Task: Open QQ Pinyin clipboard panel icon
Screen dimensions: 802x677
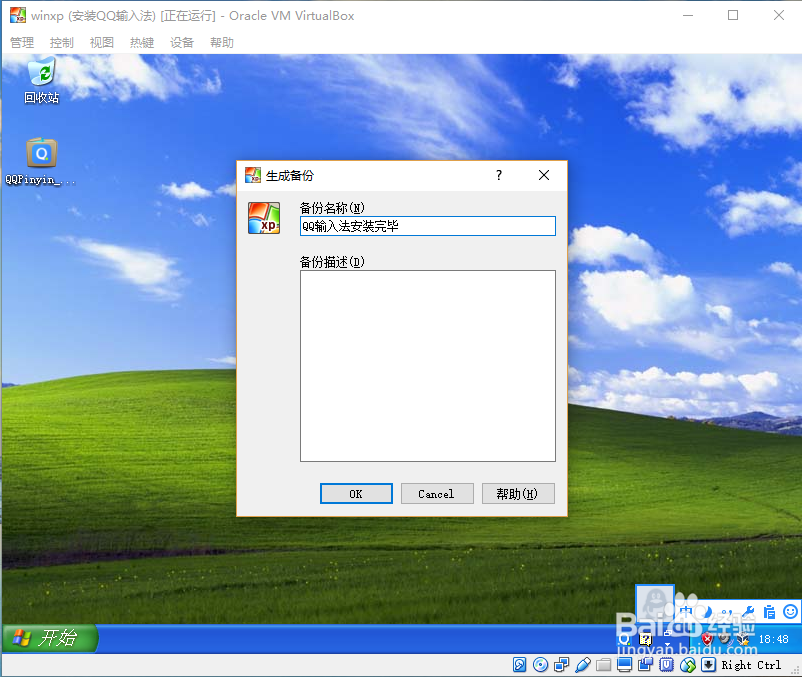Action: click(x=771, y=613)
